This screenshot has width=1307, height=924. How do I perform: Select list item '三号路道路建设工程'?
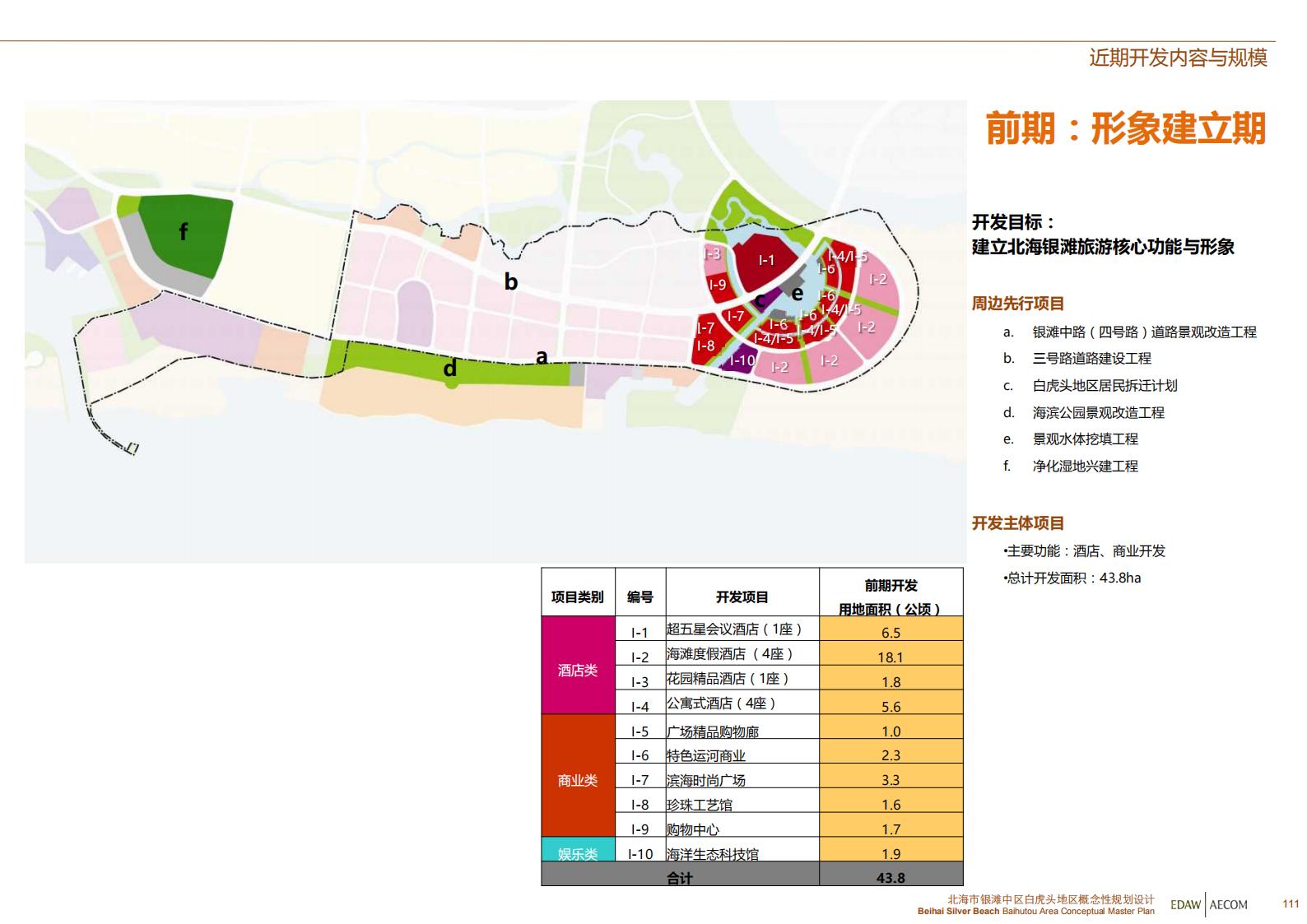point(1091,359)
